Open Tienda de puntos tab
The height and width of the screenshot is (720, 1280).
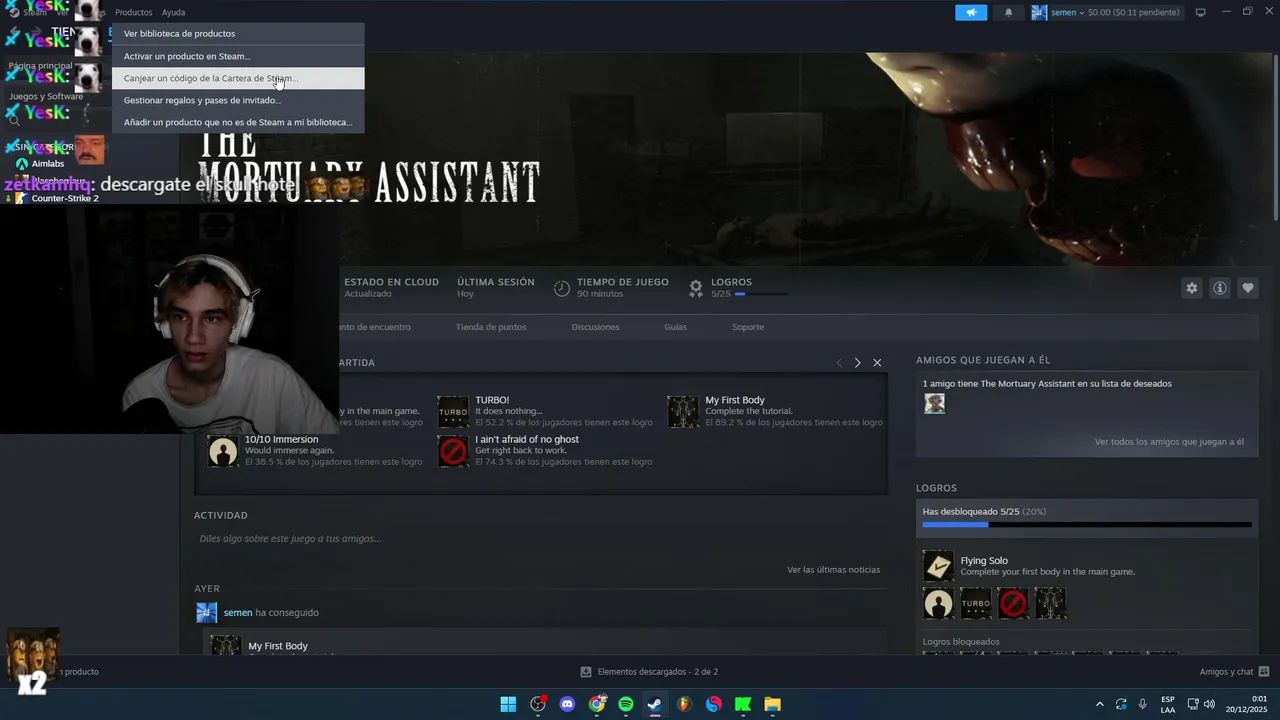pyautogui.click(x=491, y=327)
